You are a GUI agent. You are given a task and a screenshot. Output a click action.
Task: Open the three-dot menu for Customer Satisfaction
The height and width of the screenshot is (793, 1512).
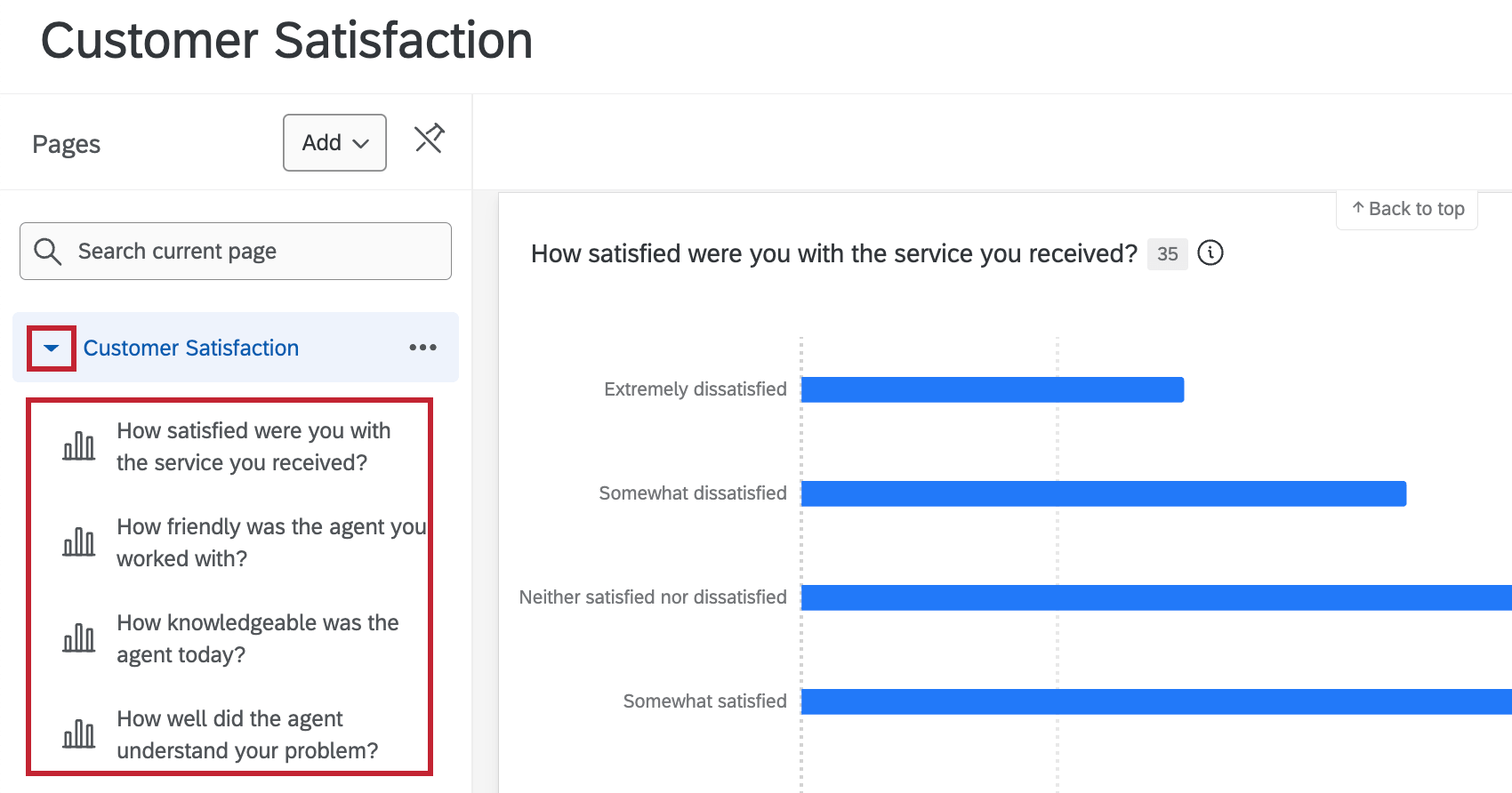click(x=422, y=348)
